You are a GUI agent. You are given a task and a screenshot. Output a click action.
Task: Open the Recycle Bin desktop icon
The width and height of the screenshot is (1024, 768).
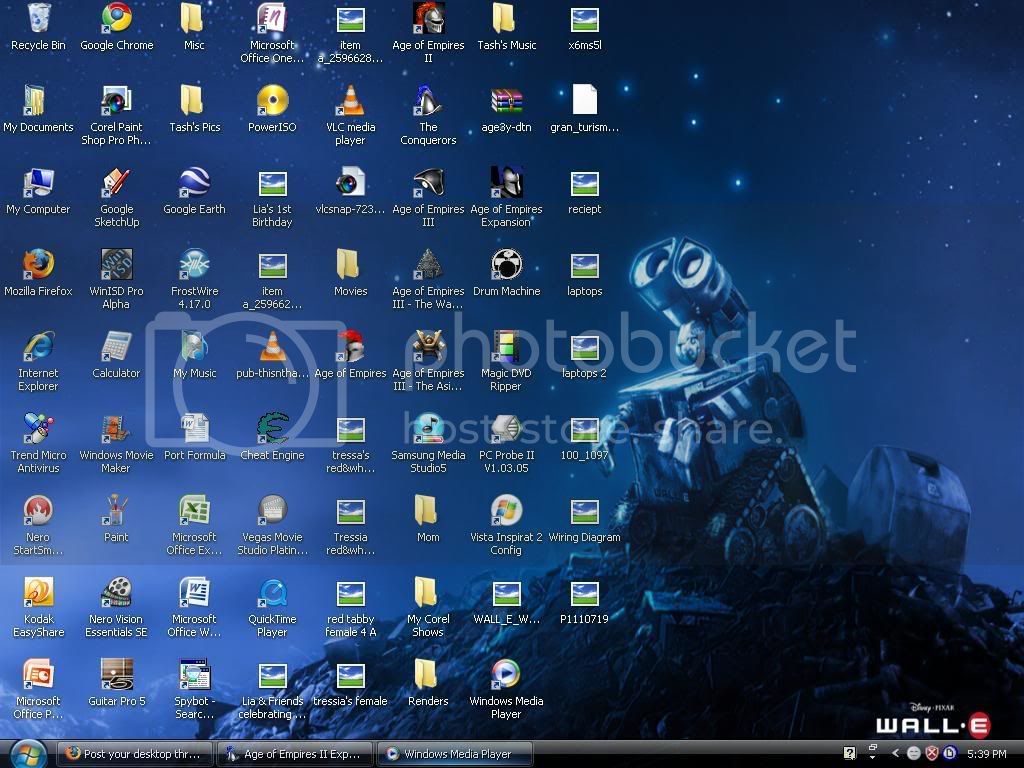[x=39, y=18]
